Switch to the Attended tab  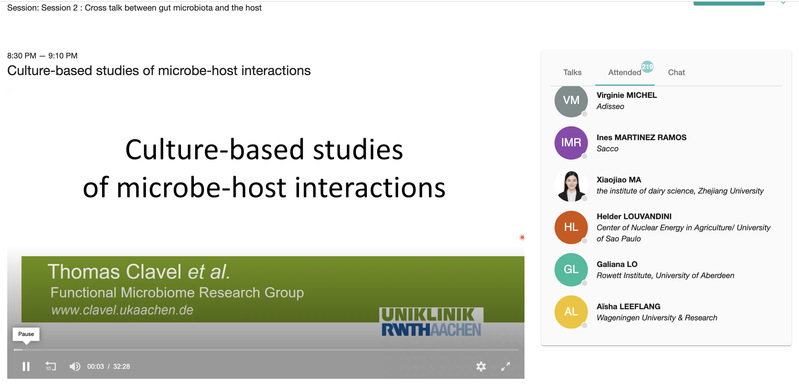624,72
